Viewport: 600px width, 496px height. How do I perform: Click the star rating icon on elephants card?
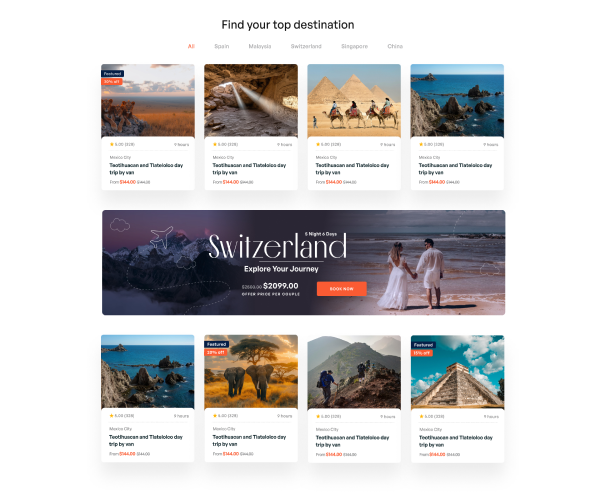pyautogui.click(x=215, y=416)
